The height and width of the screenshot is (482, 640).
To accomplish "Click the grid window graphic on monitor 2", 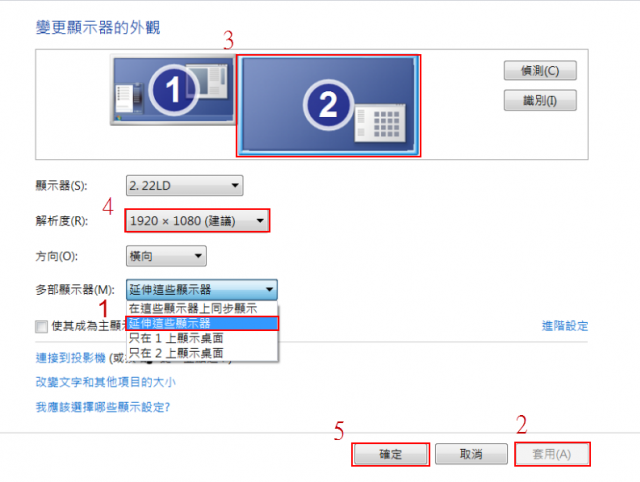I will (380, 123).
